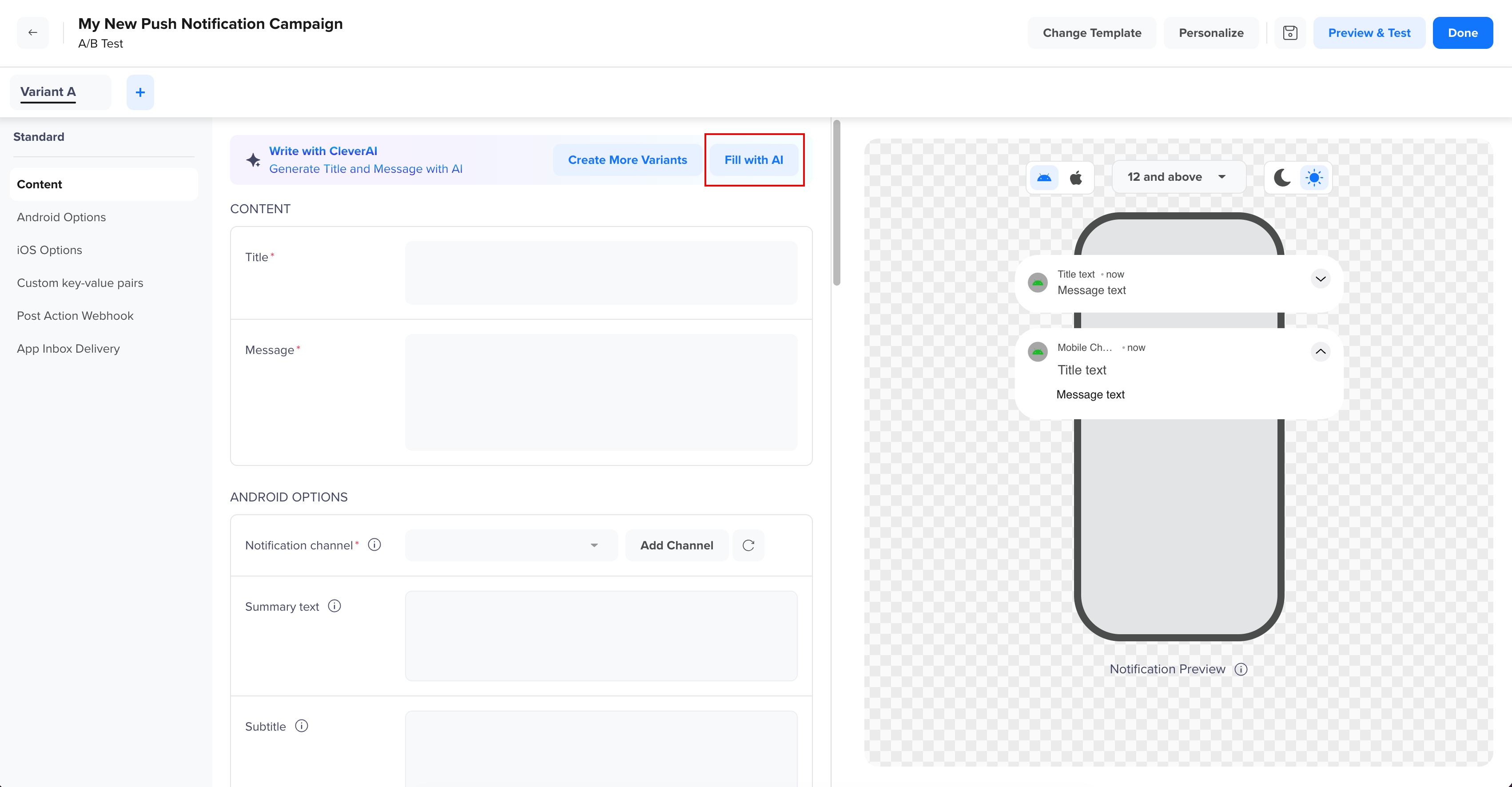Click the Add Channel button
Screen dimensions: 1512x787
click(x=677, y=545)
